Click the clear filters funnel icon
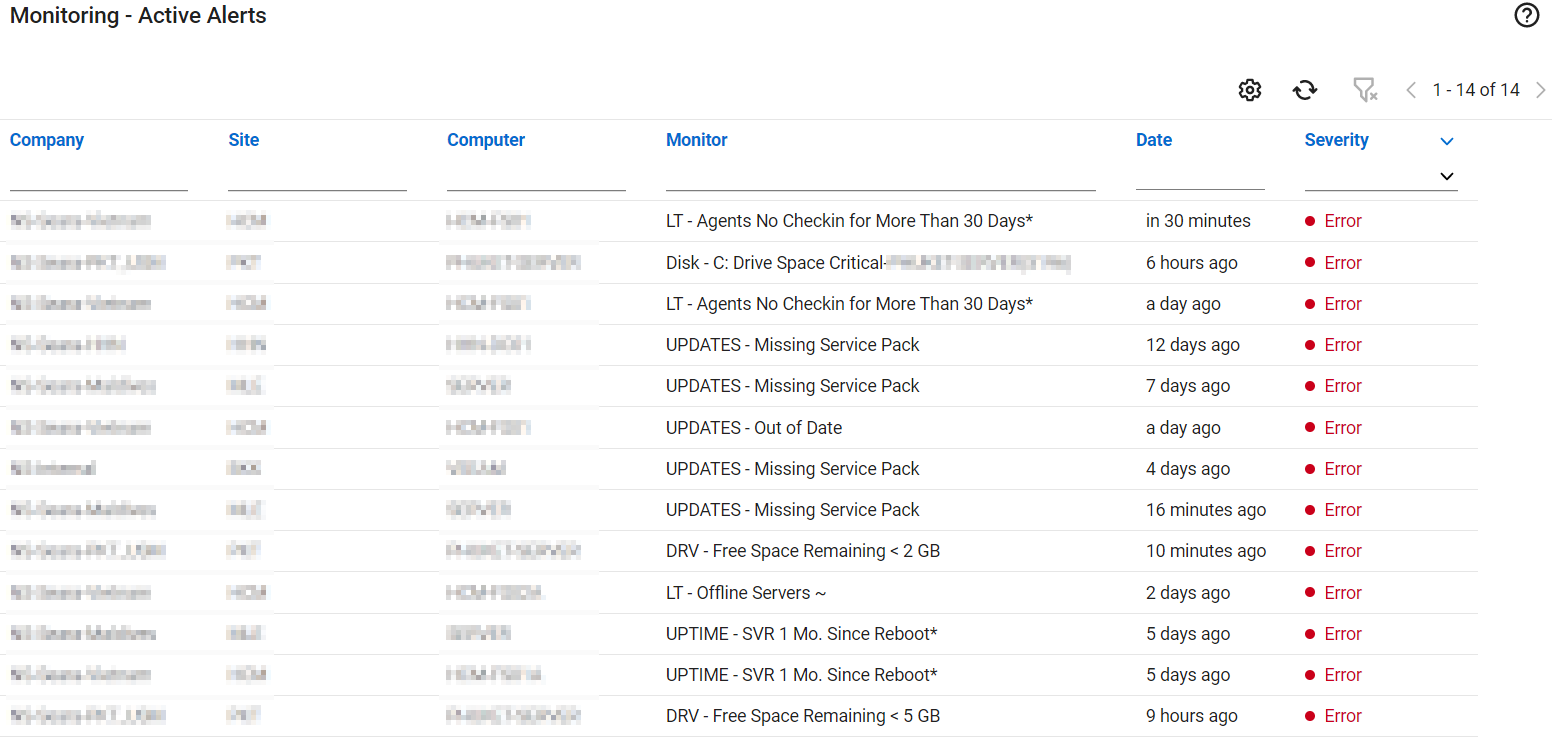1552x740 pixels. point(1364,90)
